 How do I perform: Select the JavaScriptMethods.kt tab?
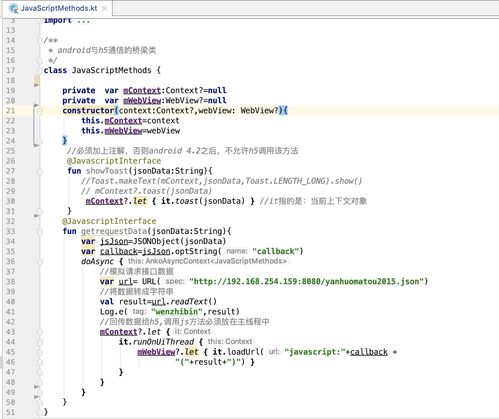[57, 8]
